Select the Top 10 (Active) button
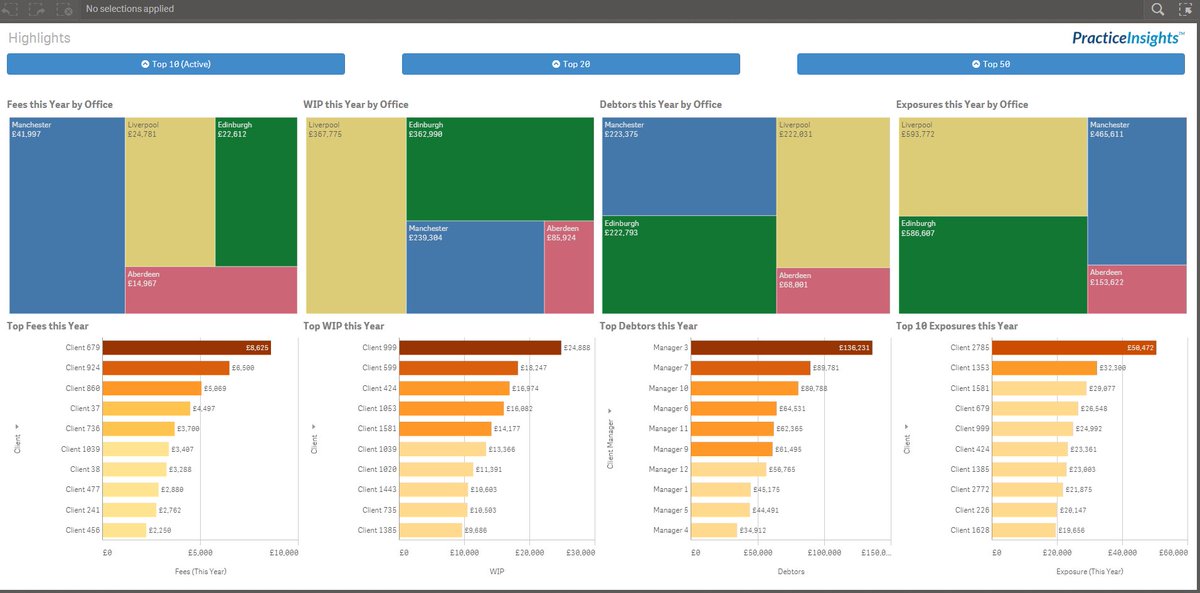This screenshot has height=593, width=1200. 176,64
